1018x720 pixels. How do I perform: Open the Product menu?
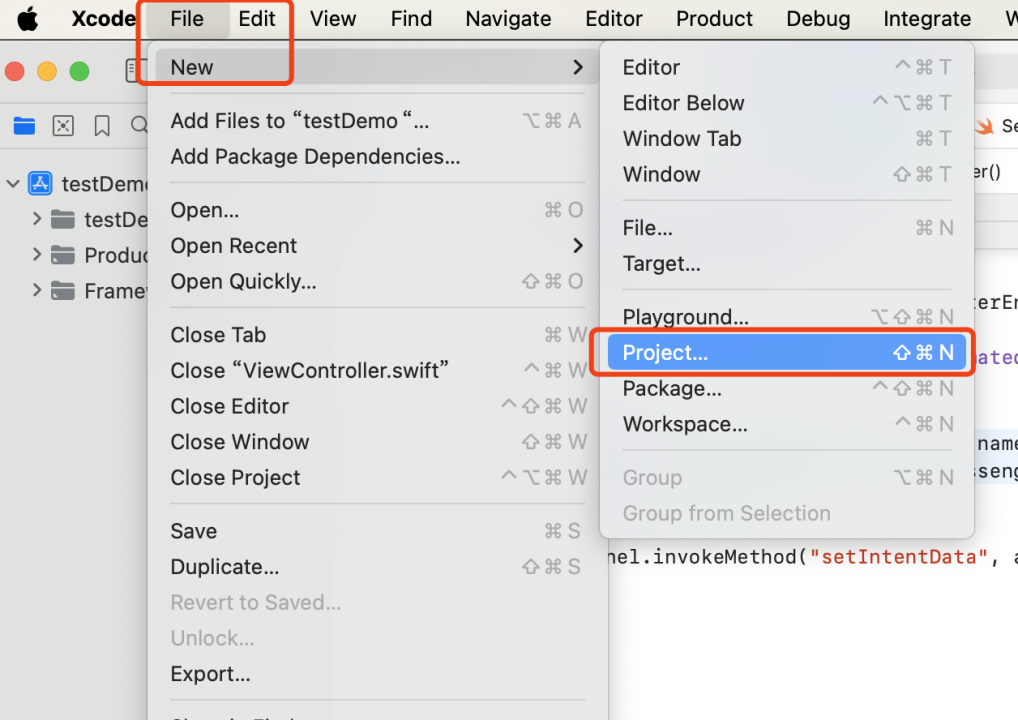tap(715, 19)
